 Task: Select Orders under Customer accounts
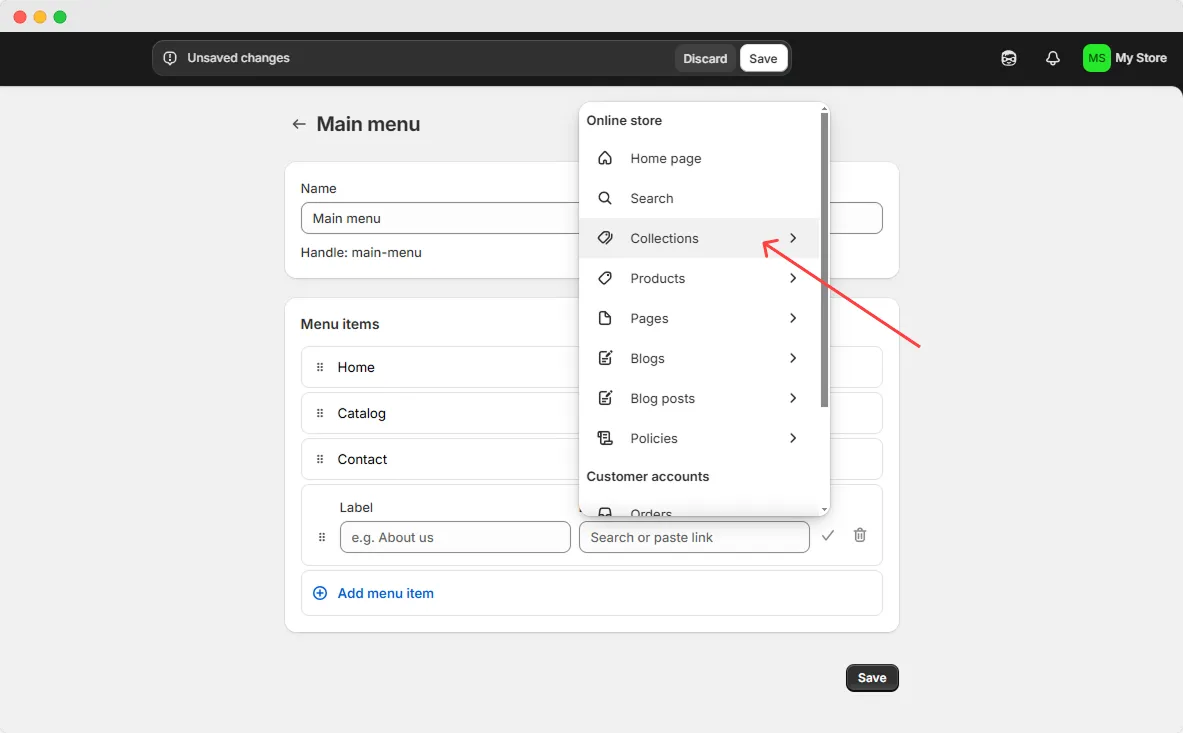(650, 512)
